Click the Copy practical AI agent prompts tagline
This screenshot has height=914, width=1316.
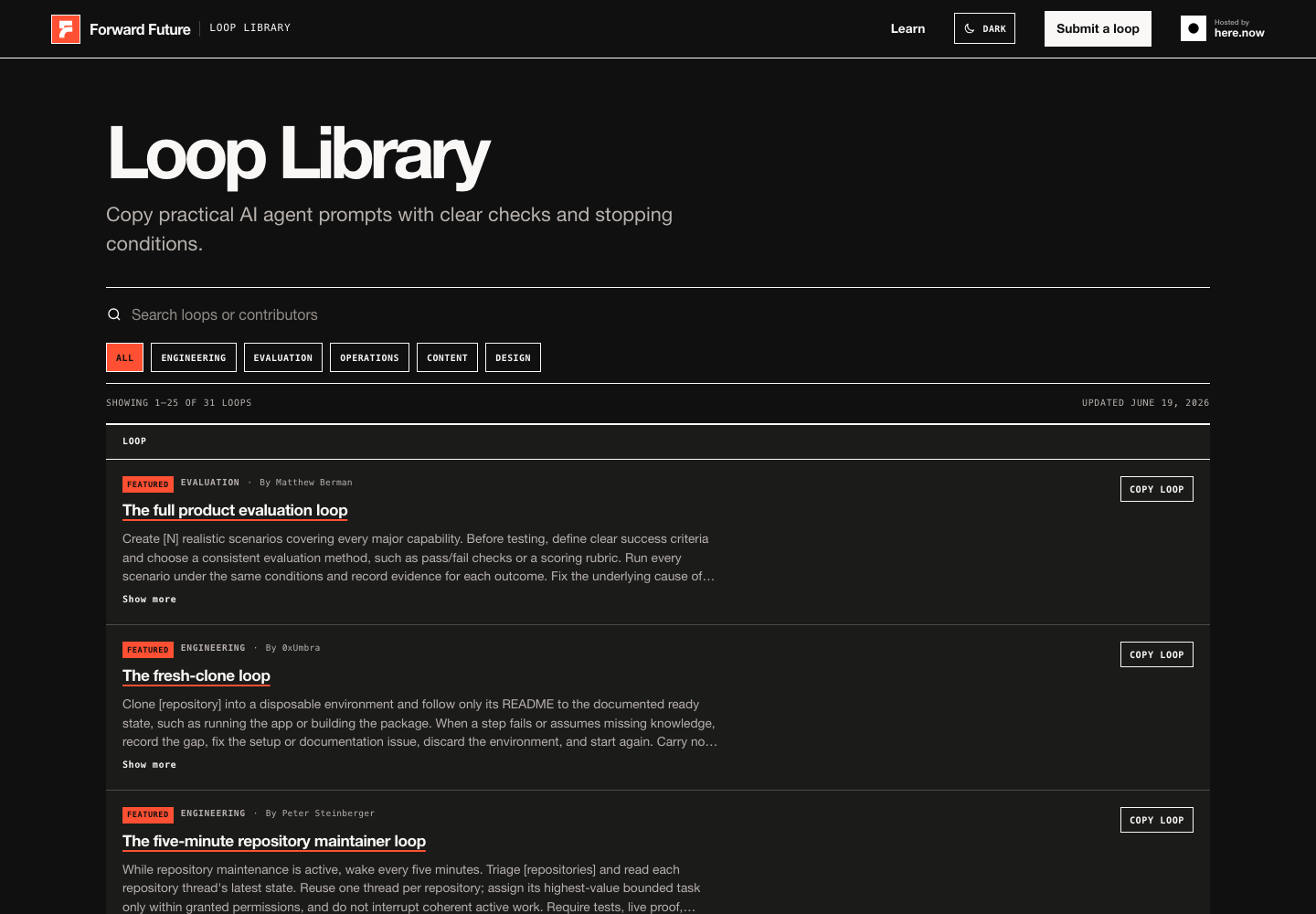point(389,229)
